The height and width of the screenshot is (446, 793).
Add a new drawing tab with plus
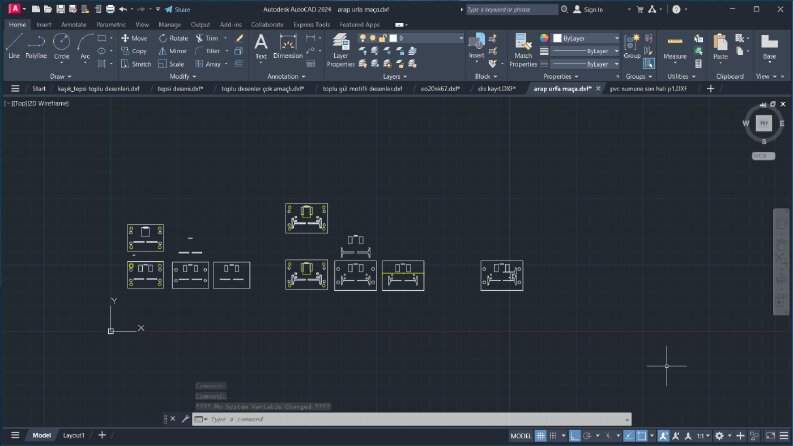pos(710,88)
